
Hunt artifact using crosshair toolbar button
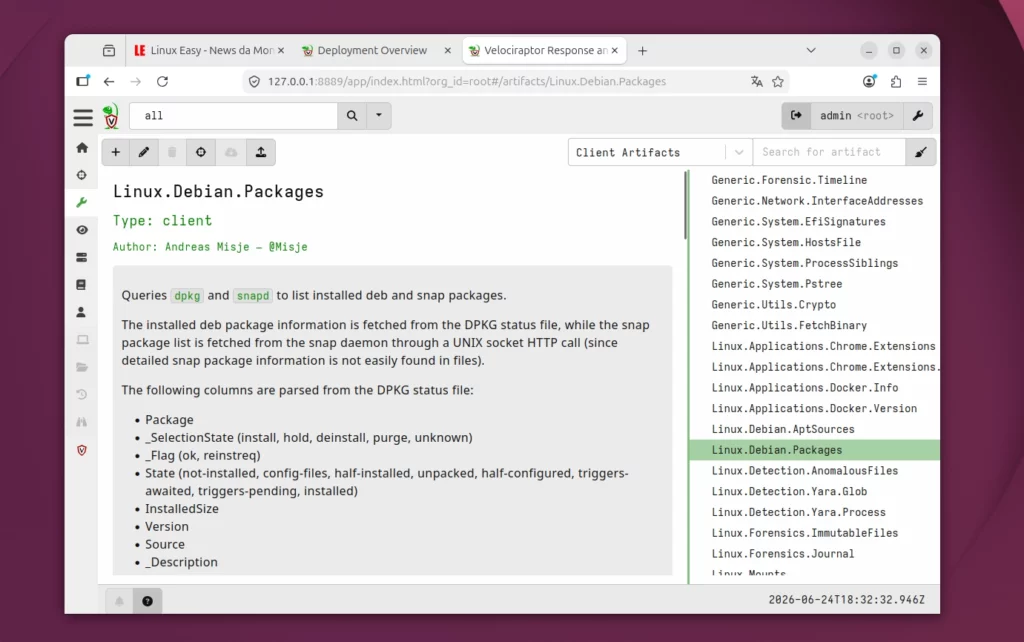click(x=200, y=152)
